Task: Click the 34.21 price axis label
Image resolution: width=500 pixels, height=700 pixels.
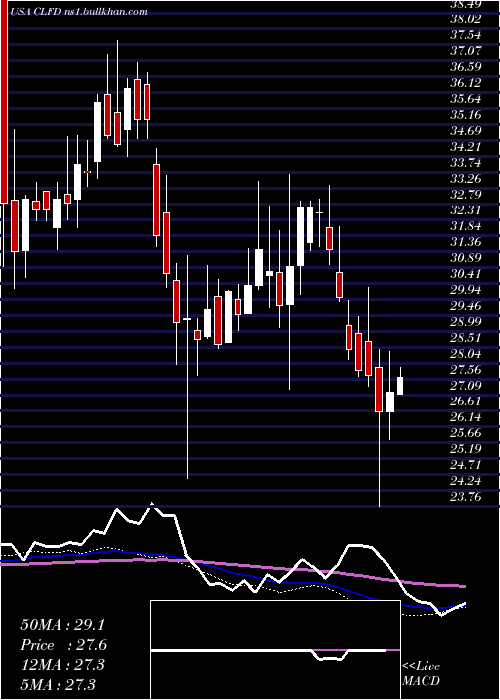Action: [466, 146]
